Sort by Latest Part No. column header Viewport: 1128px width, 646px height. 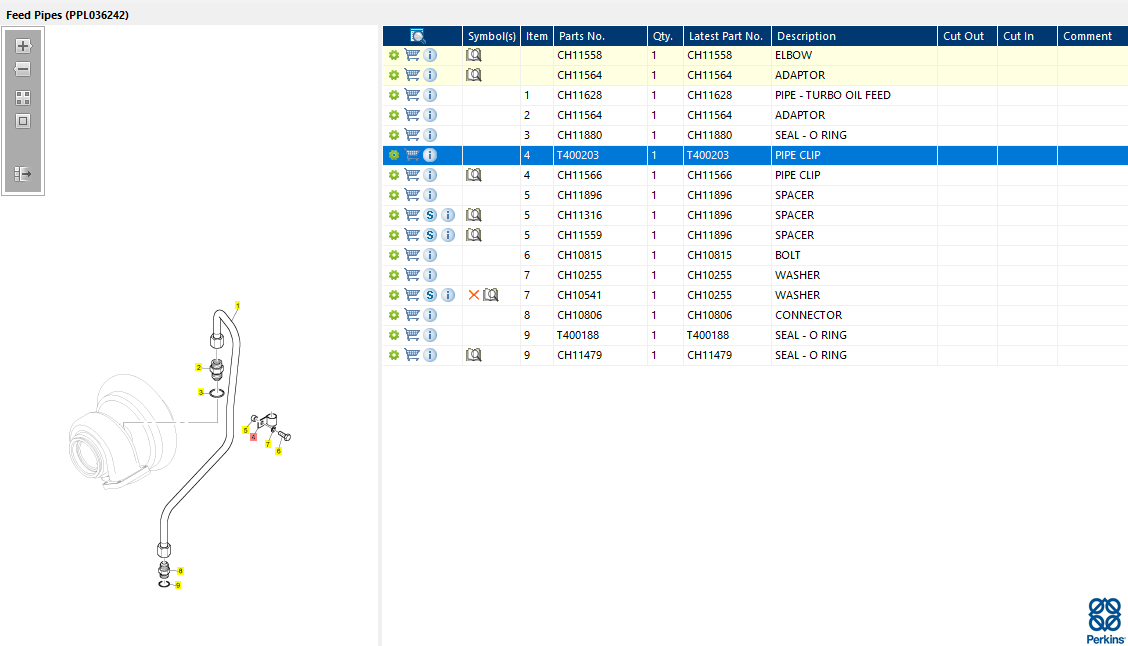[x=727, y=36]
